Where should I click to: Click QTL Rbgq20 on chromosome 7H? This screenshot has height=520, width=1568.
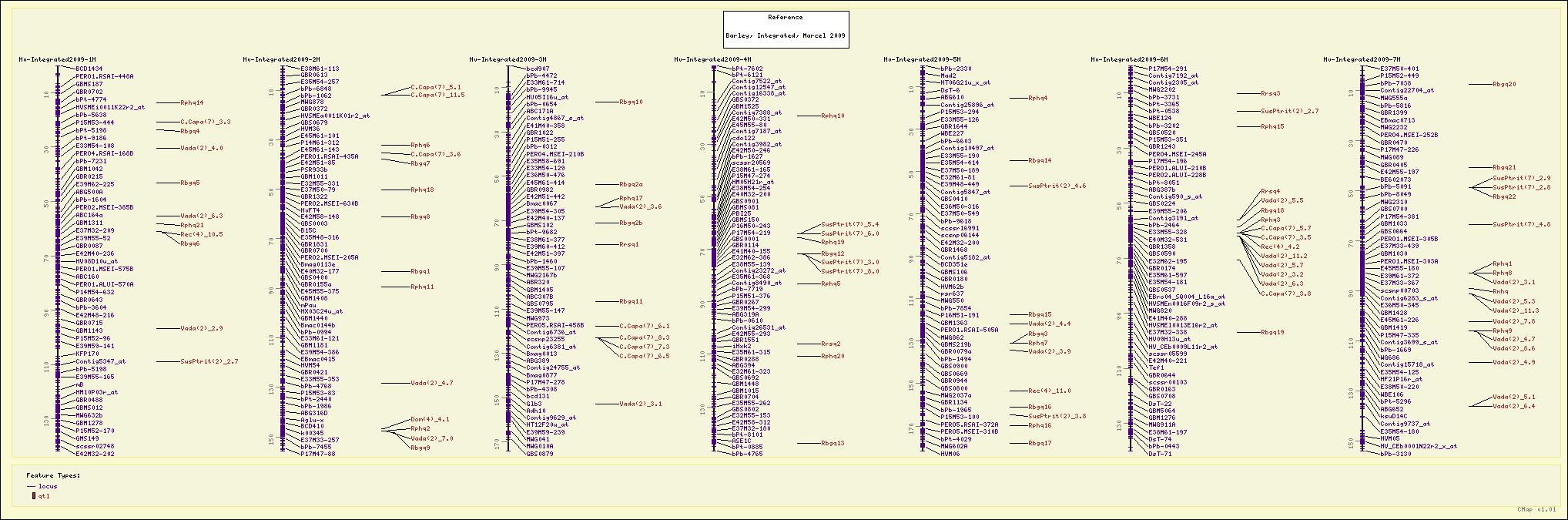pyautogui.click(x=1504, y=85)
